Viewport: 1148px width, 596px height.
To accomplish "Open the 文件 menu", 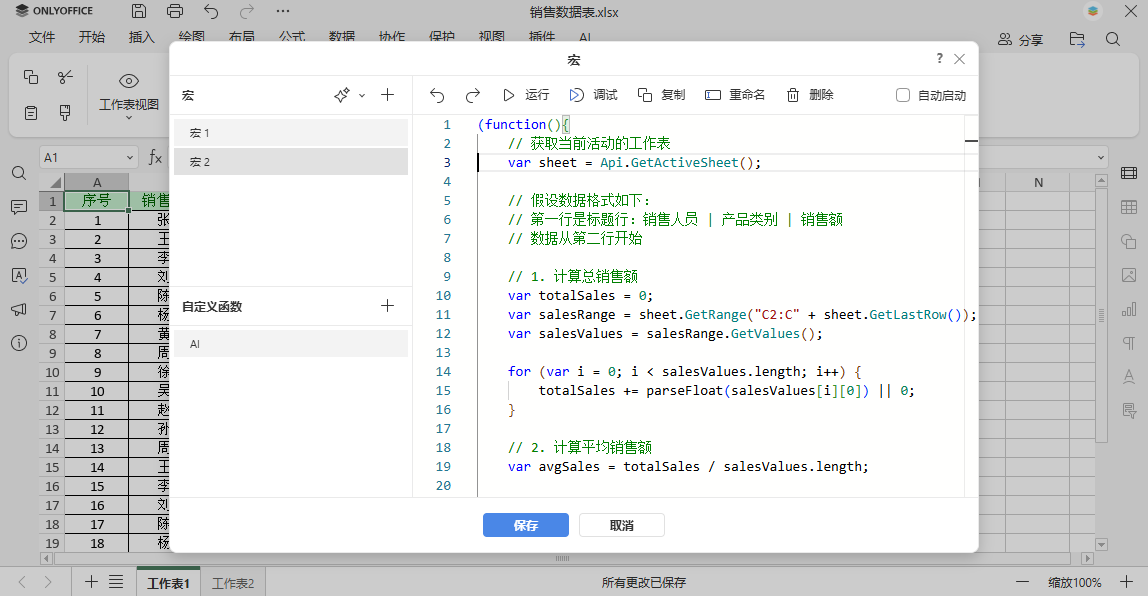I will pyautogui.click(x=42, y=37).
